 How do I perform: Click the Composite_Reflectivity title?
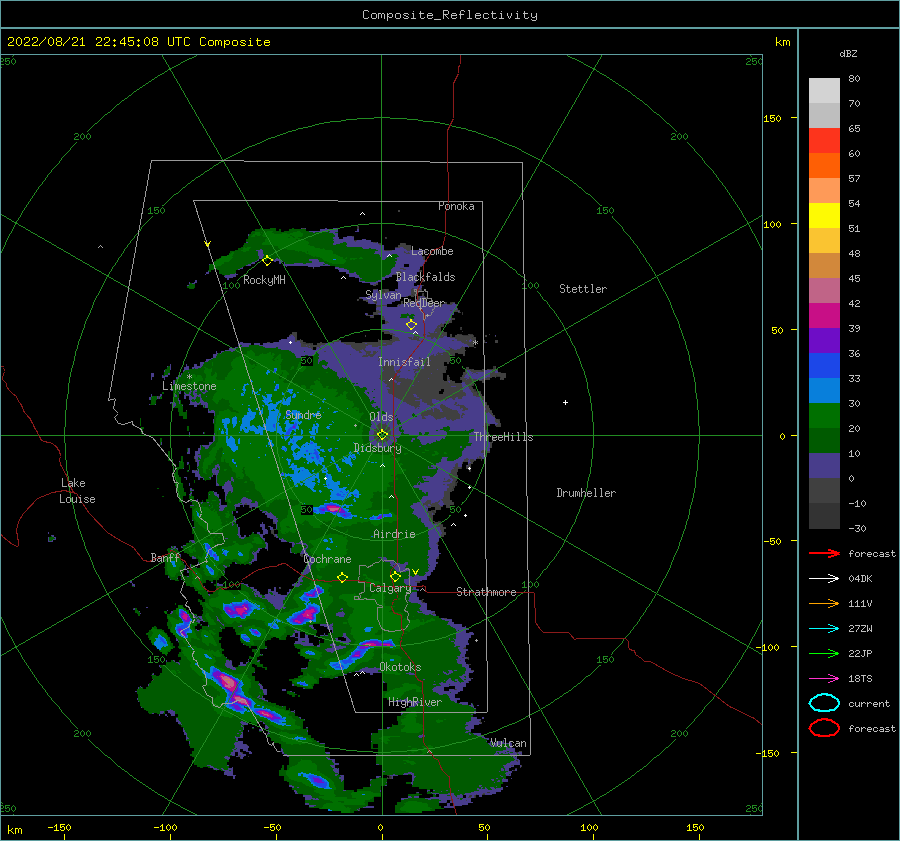click(450, 14)
